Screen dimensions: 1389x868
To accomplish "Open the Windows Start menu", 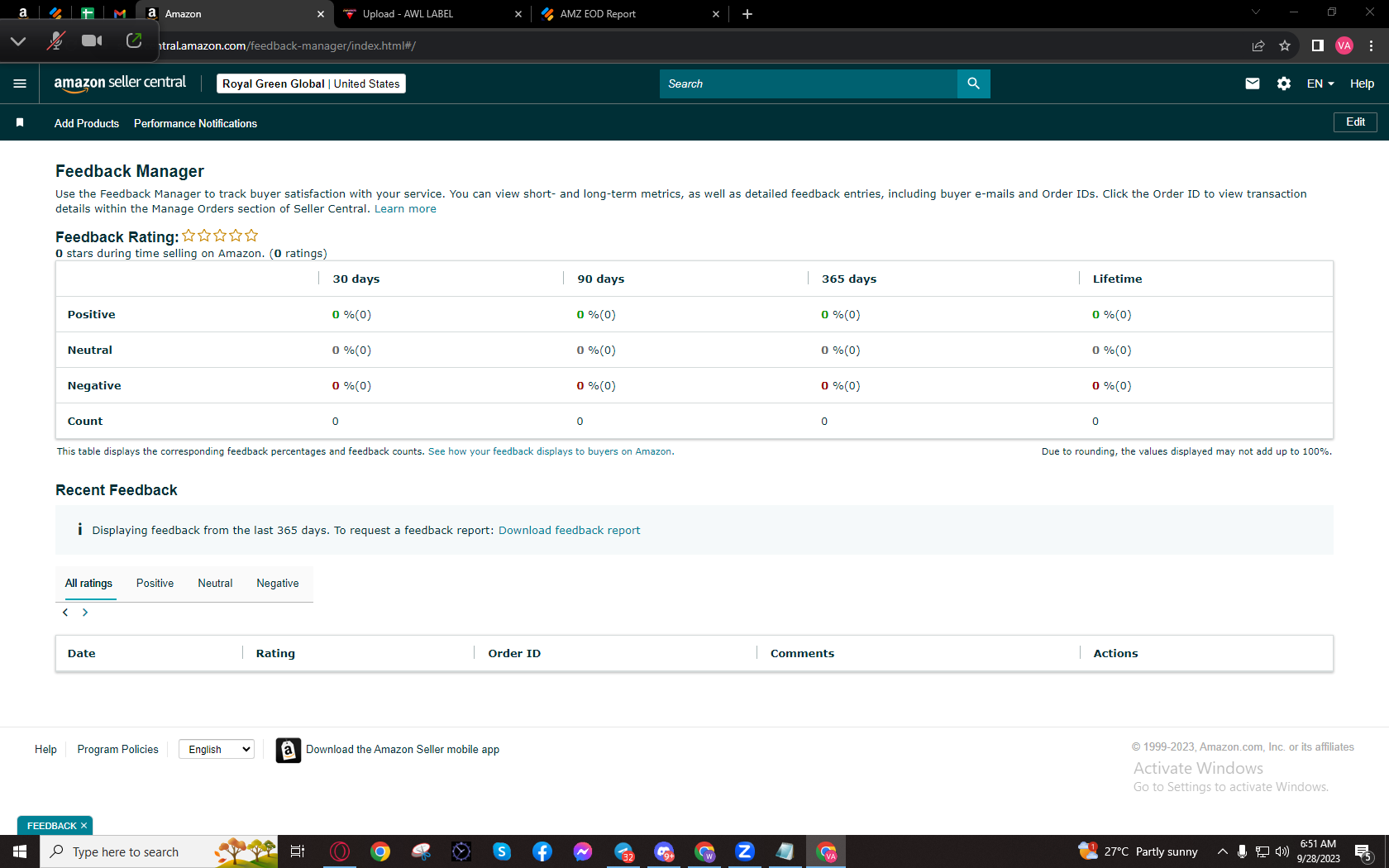I will pos(20,851).
